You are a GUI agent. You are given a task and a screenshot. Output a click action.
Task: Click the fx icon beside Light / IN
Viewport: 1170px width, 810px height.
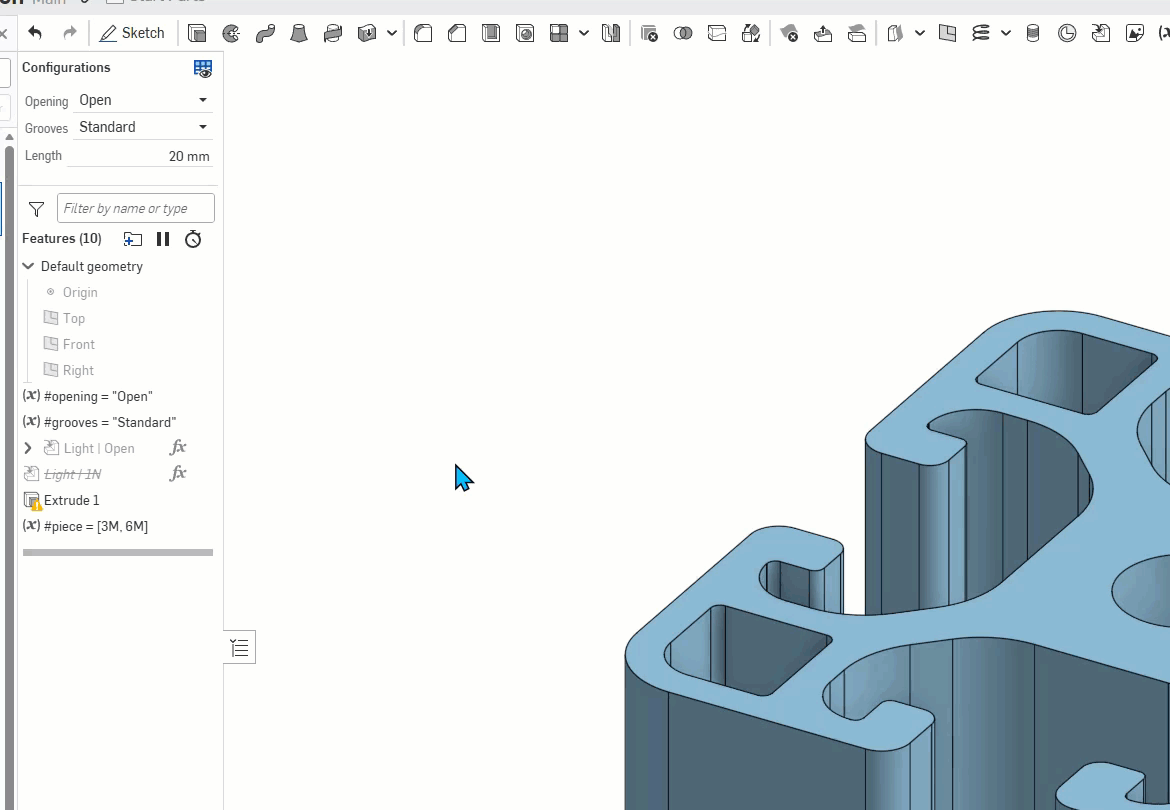(178, 474)
